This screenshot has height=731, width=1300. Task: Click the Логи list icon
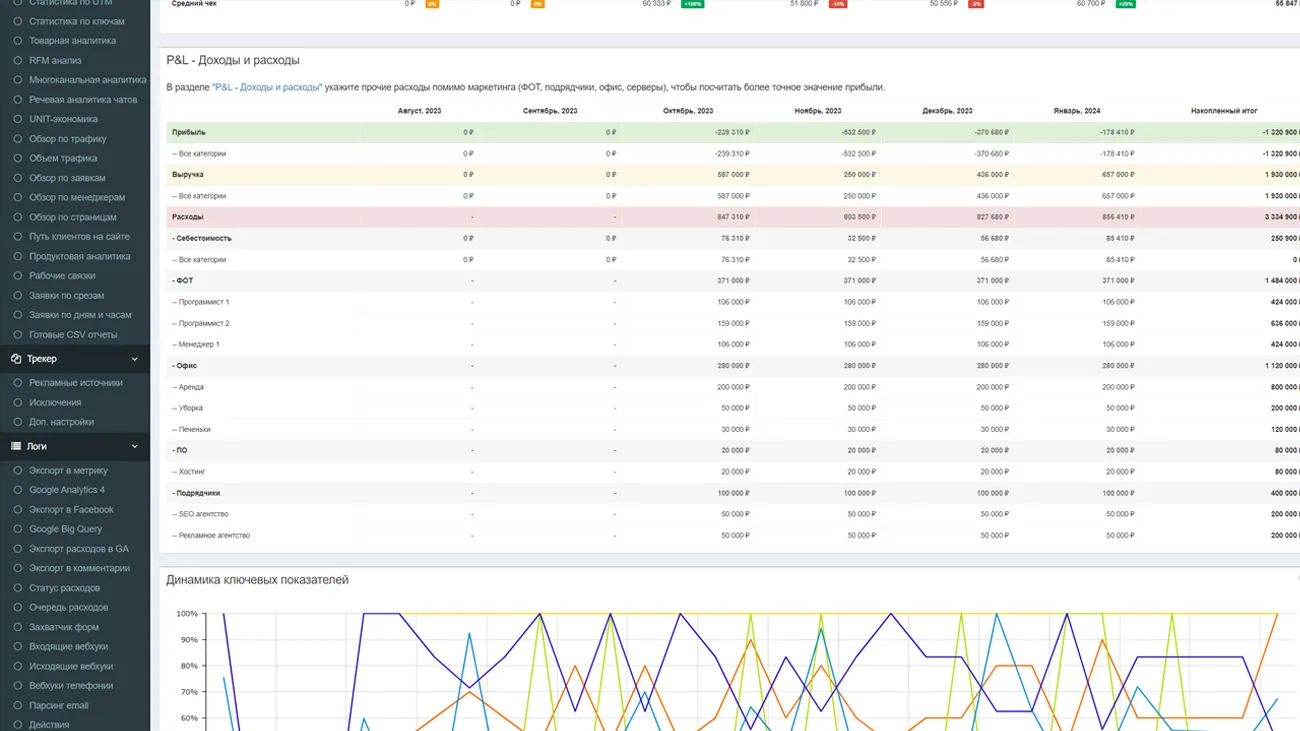pyautogui.click(x=16, y=447)
